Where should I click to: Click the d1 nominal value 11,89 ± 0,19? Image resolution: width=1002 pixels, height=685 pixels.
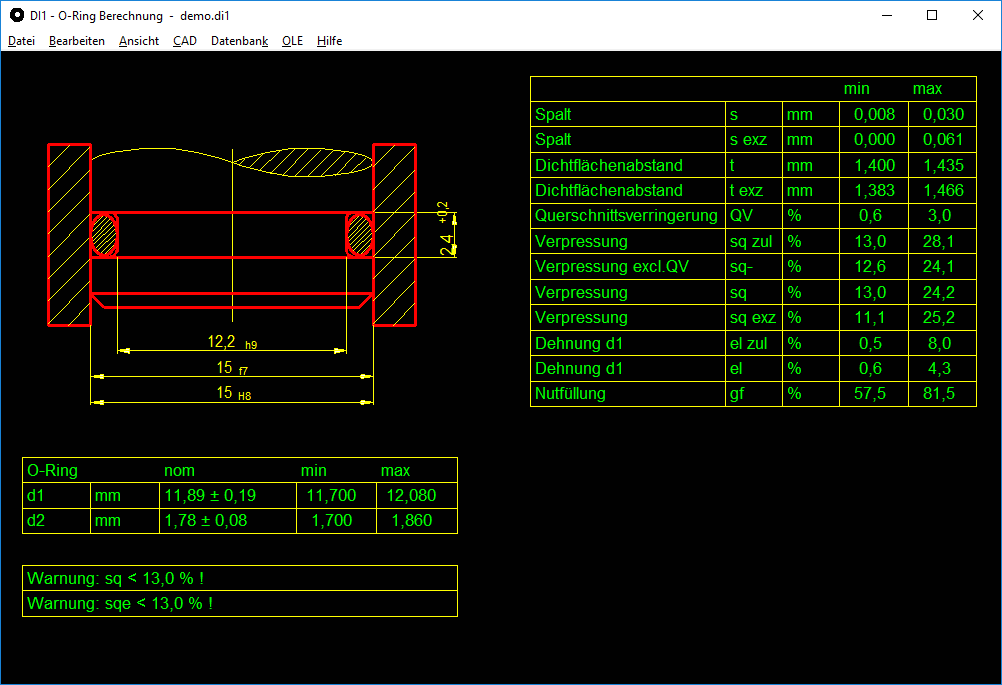(x=209, y=496)
